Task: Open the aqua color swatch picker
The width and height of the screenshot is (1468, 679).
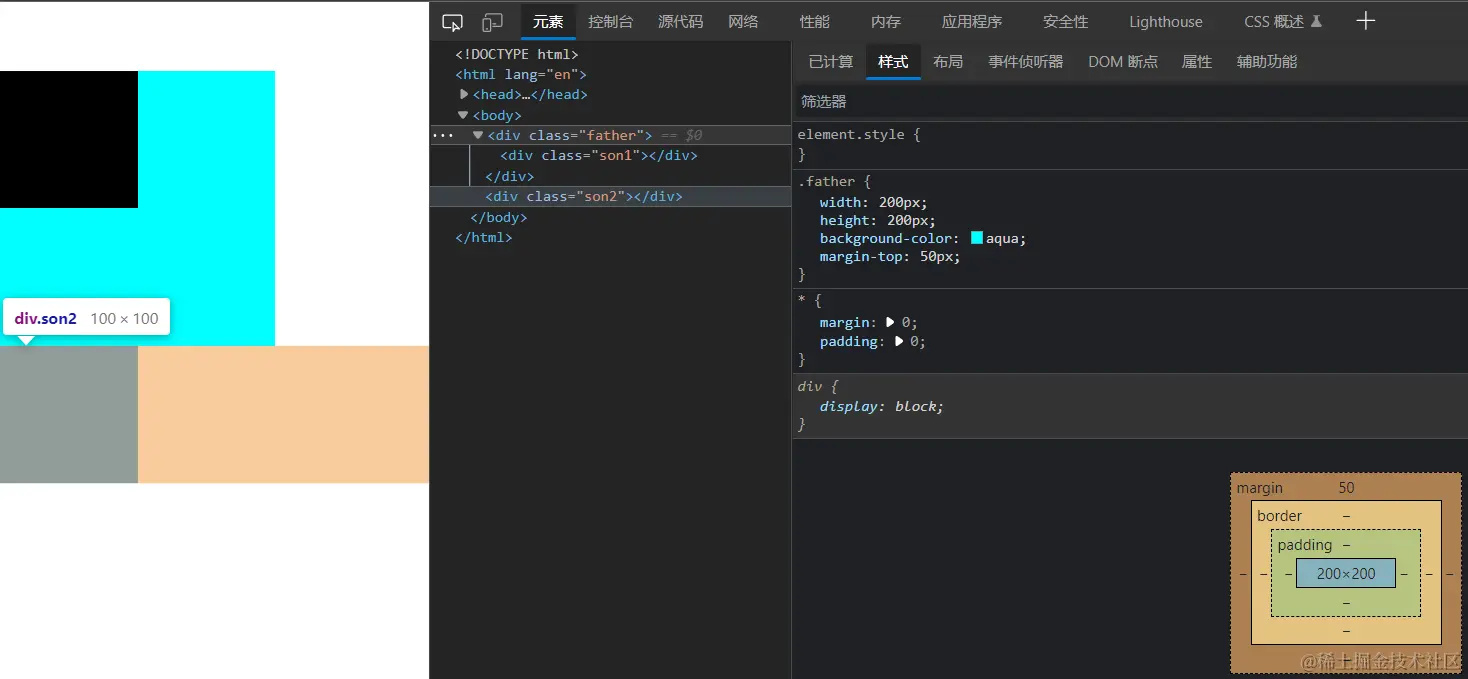Action: pyautogui.click(x=977, y=238)
